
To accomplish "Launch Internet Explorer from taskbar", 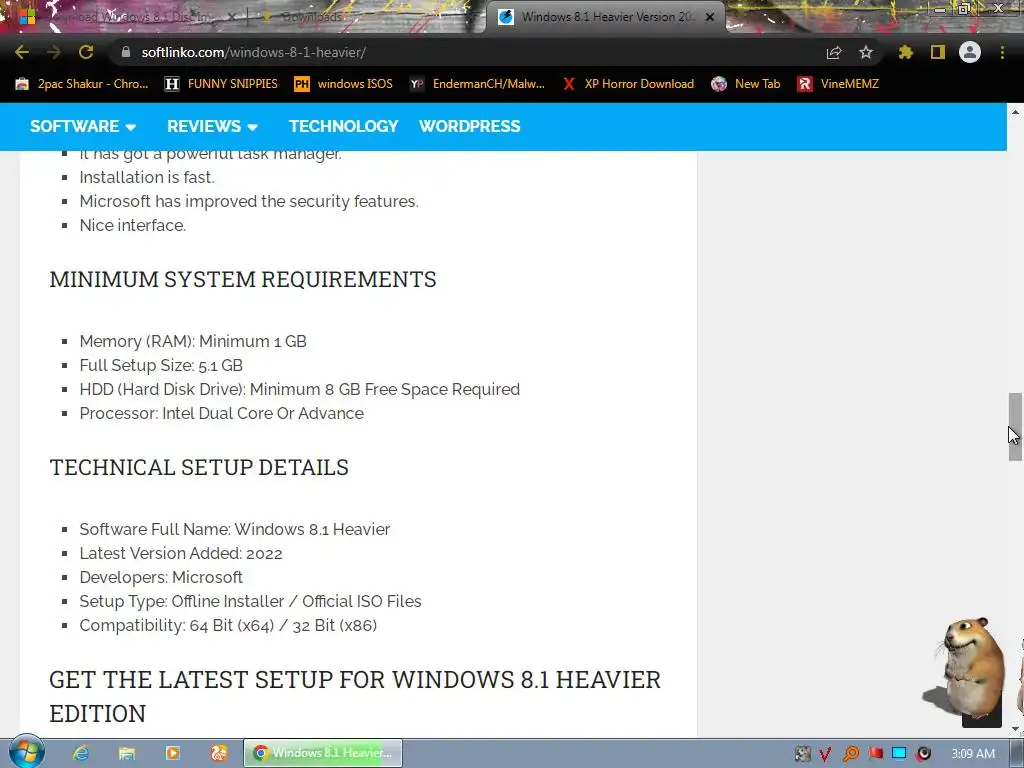I will point(81,753).
